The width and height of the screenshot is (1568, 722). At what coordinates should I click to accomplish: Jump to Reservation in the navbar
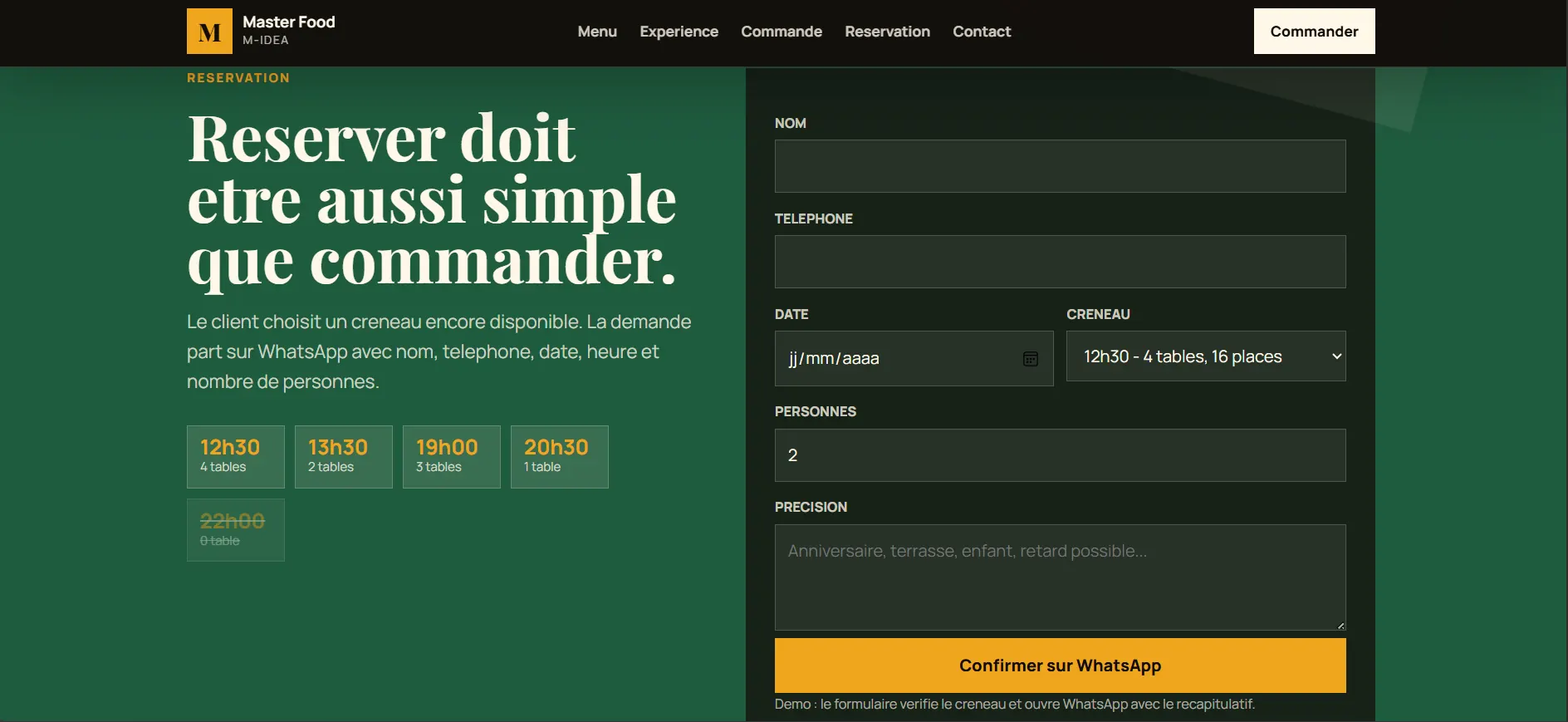[x=887, y=32]
